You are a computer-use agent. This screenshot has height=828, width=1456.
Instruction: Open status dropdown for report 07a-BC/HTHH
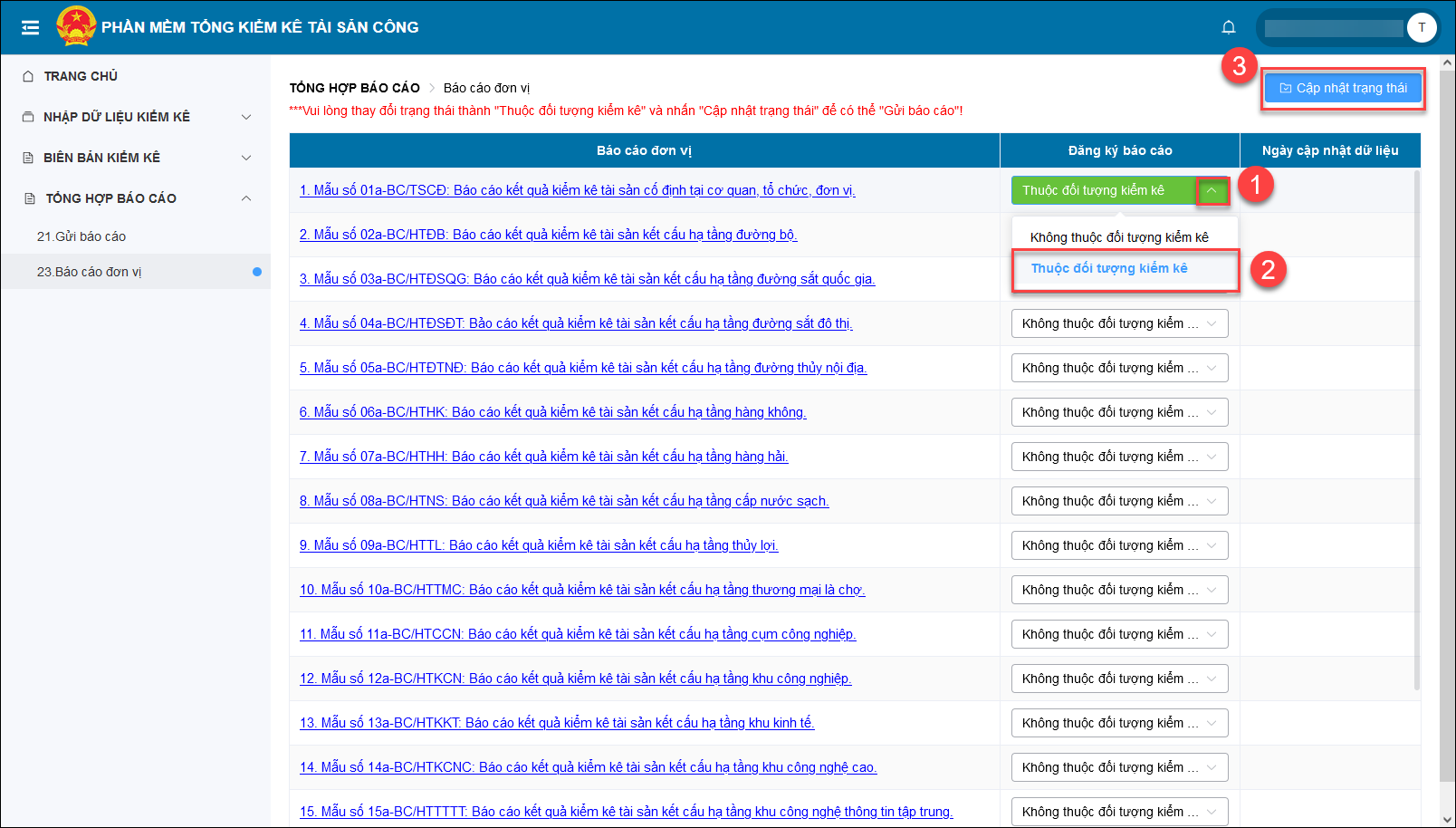(x=1119, y=457)
